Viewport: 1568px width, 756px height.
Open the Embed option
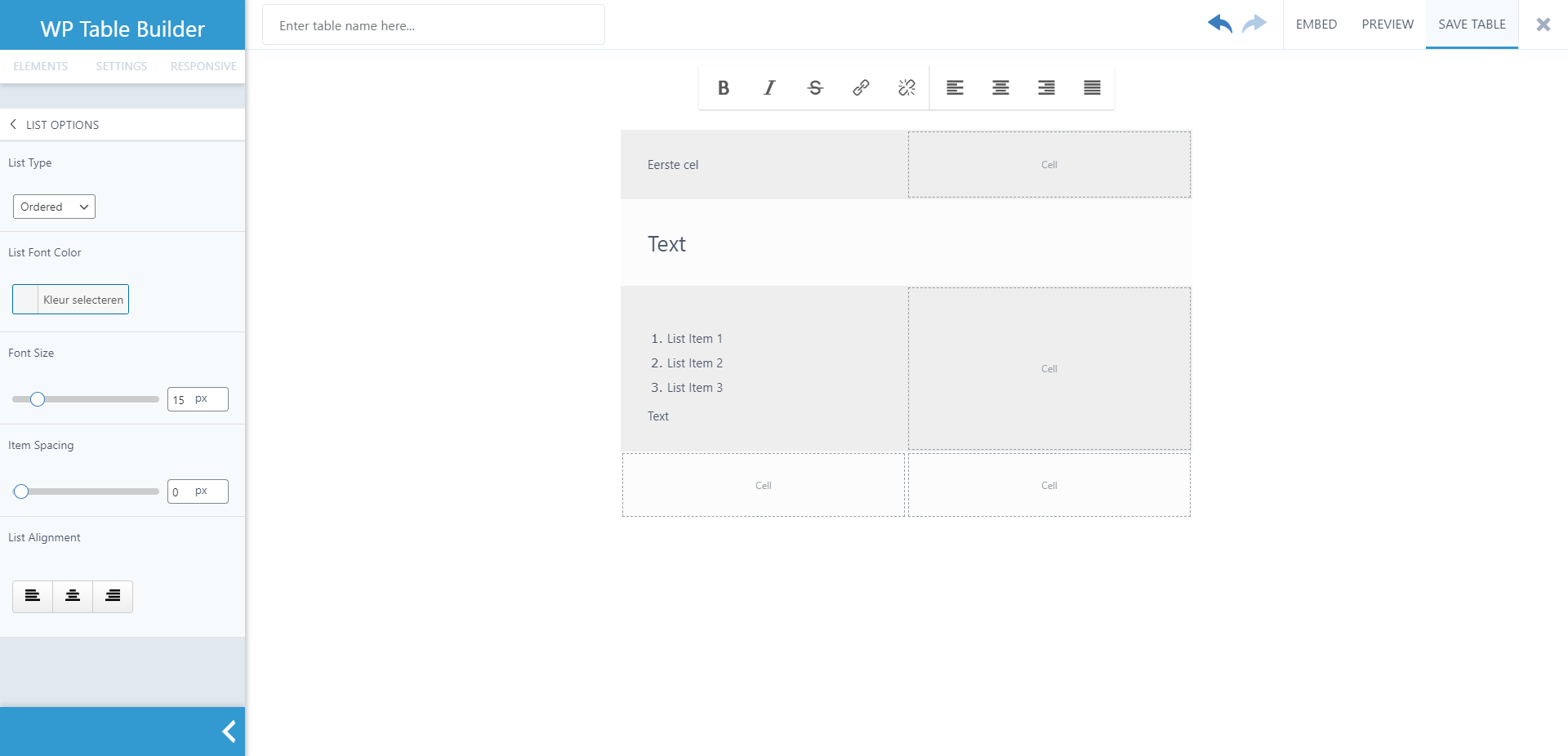1316,24
